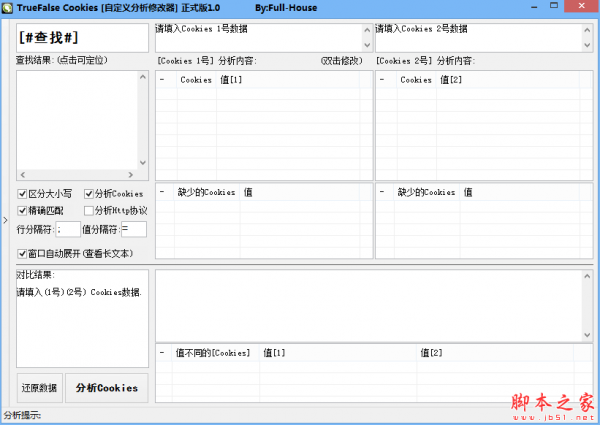The height and width of the screenshot is (425, 600).
Task: Click the 值[1] column header in Cookies 1号 table
Action: click(x=288, y=80)
